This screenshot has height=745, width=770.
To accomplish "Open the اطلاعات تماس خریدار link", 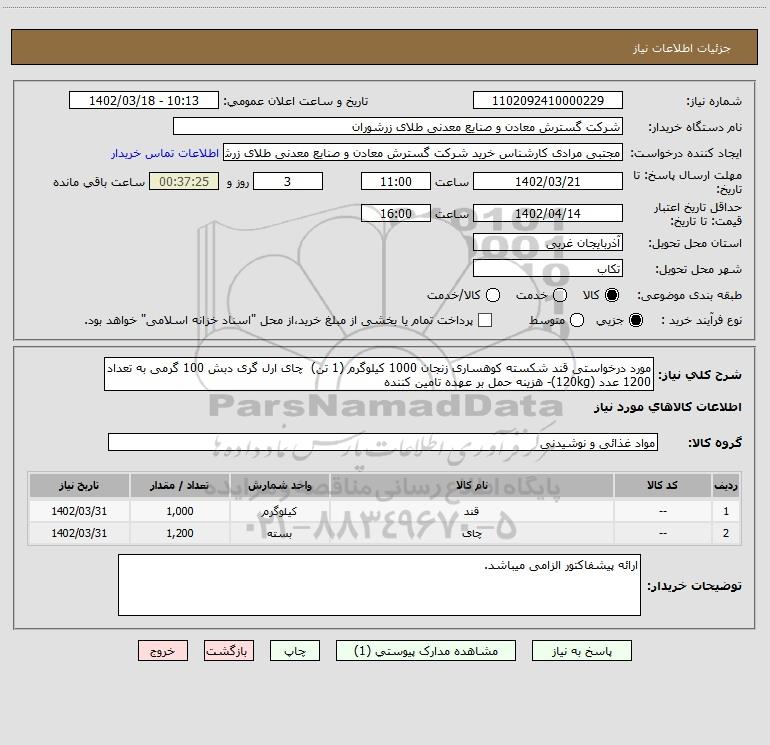I will (165, 153).
